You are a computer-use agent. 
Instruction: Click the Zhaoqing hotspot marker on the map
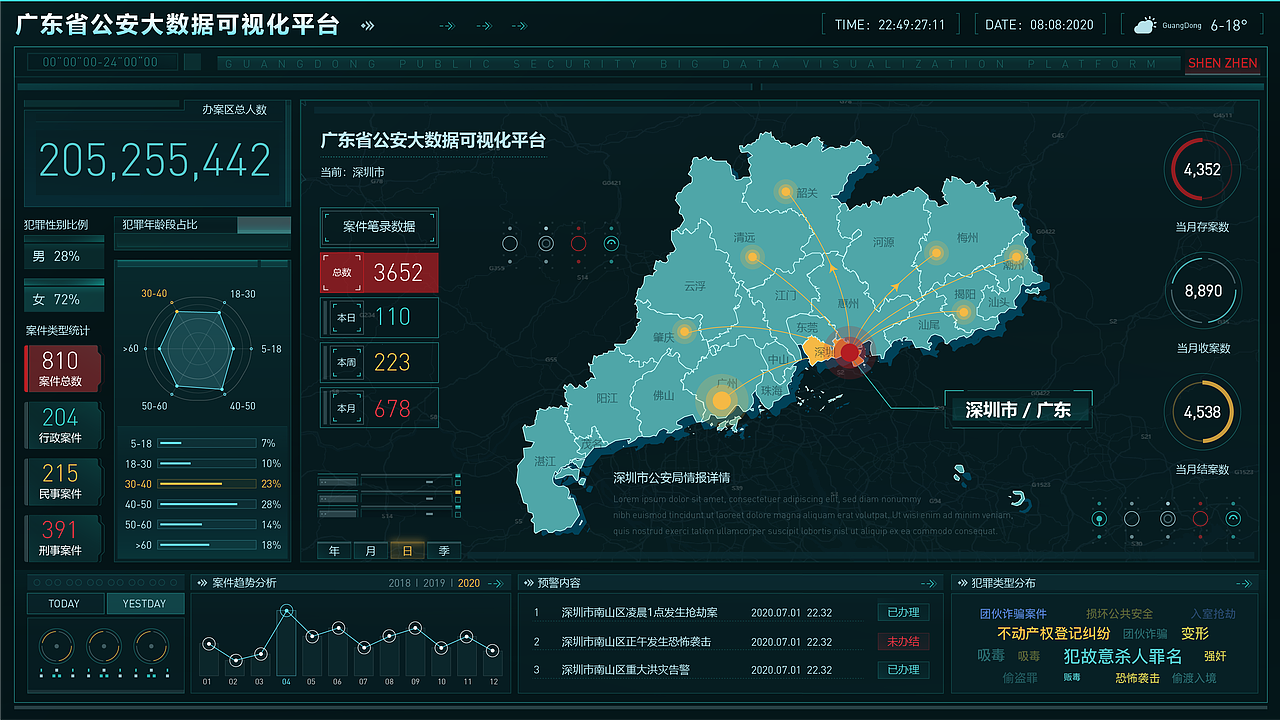(x=684, y=331)
